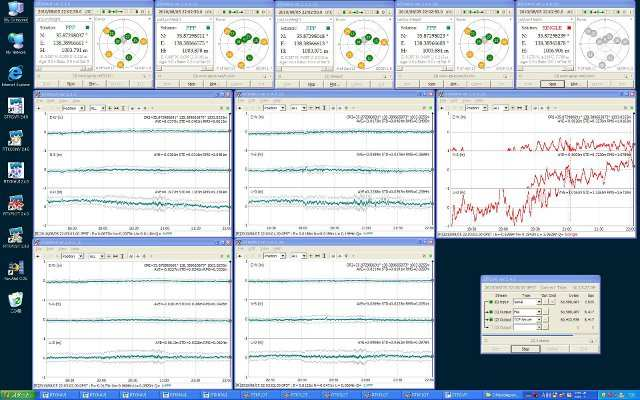Click SINGLE solution status text in rightmost RTKNAVI
The height and width of the screenshot is (400, 640).
(x=552, y=28)
